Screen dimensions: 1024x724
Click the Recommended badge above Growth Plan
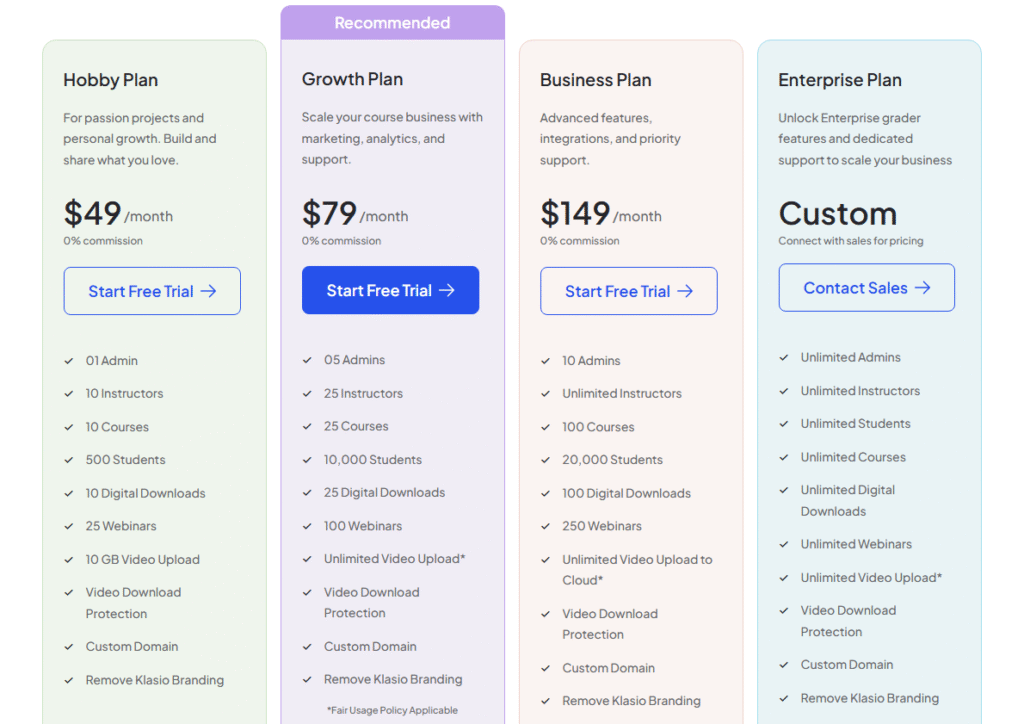point(392,23)
